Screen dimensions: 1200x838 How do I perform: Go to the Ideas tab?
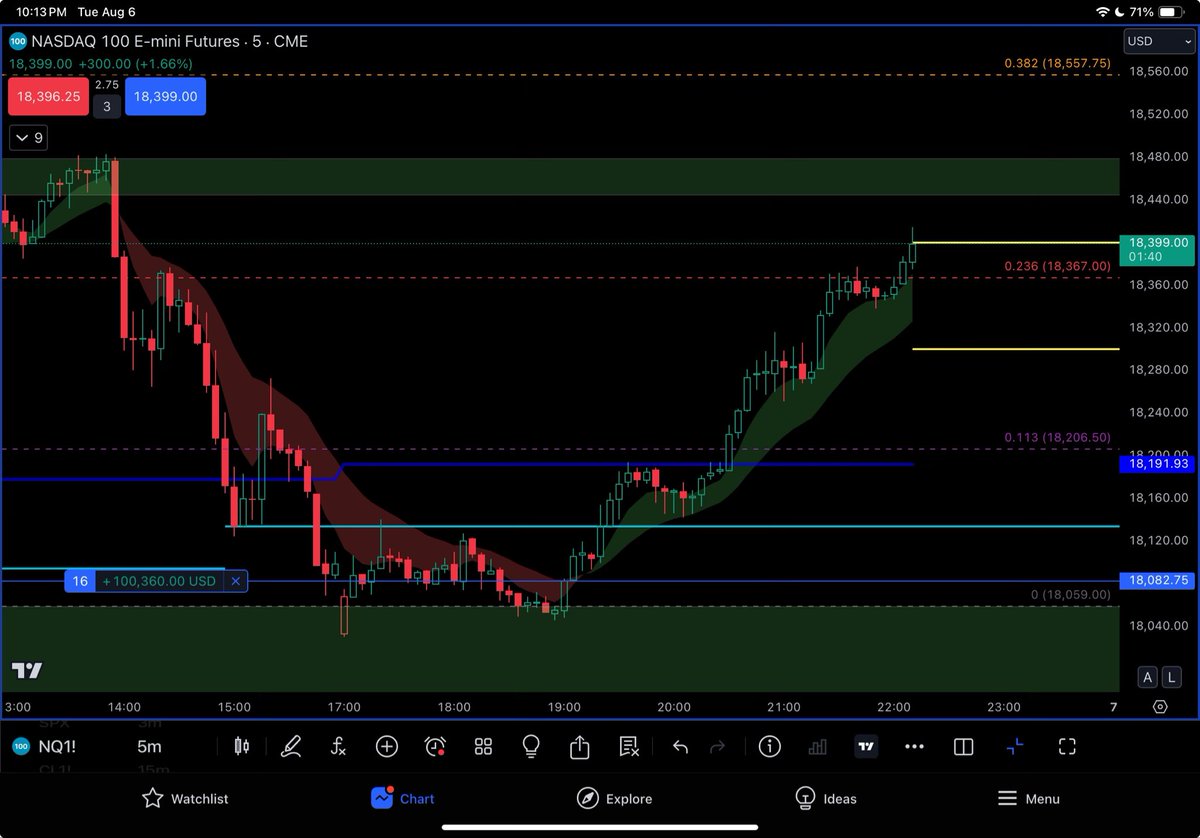[826, 798]
